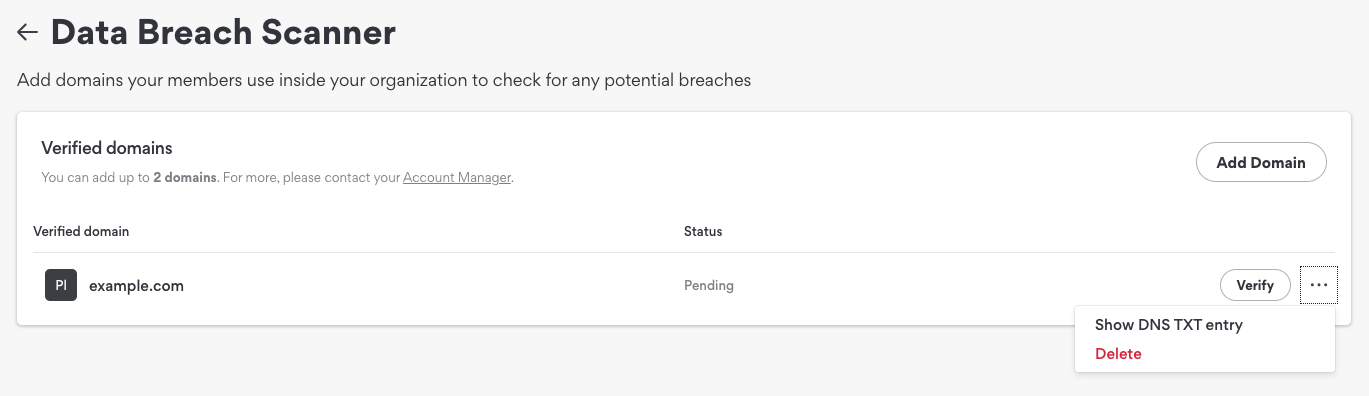Click the Verified domain column header
The height and width of the screenshot is (396, 1369).
pyautogui.click(x=81, y=231)
